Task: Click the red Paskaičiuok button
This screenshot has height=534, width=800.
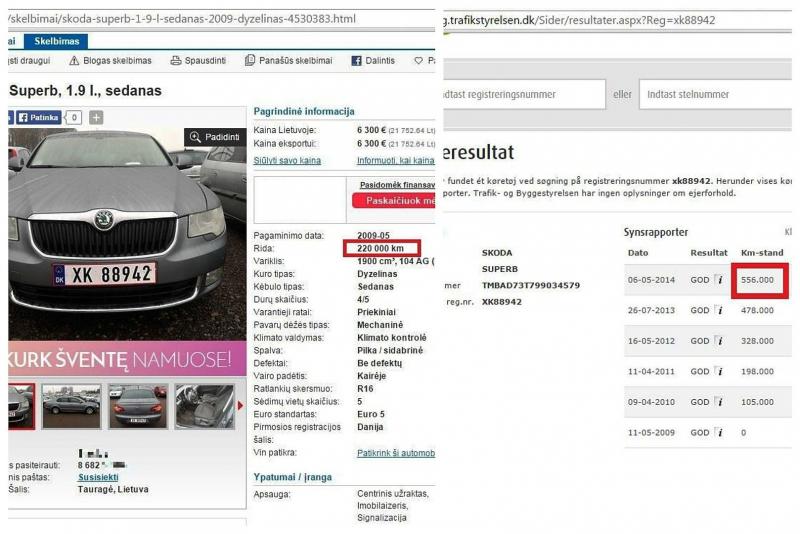Action: click(x=394, y=201)
